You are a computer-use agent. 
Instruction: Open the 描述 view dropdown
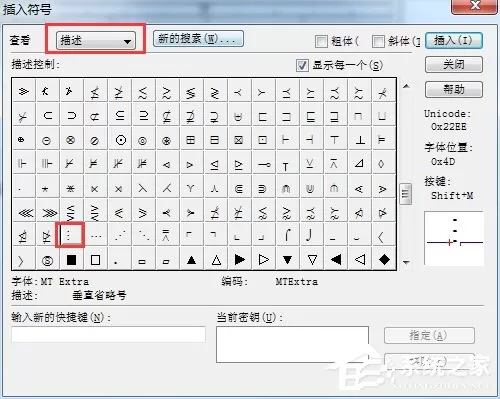pos(96,41)
